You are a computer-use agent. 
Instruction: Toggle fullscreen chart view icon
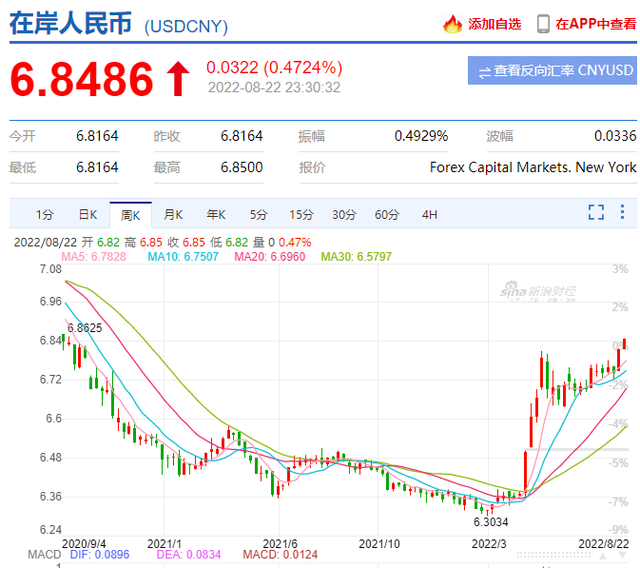[x=596, y=212]
